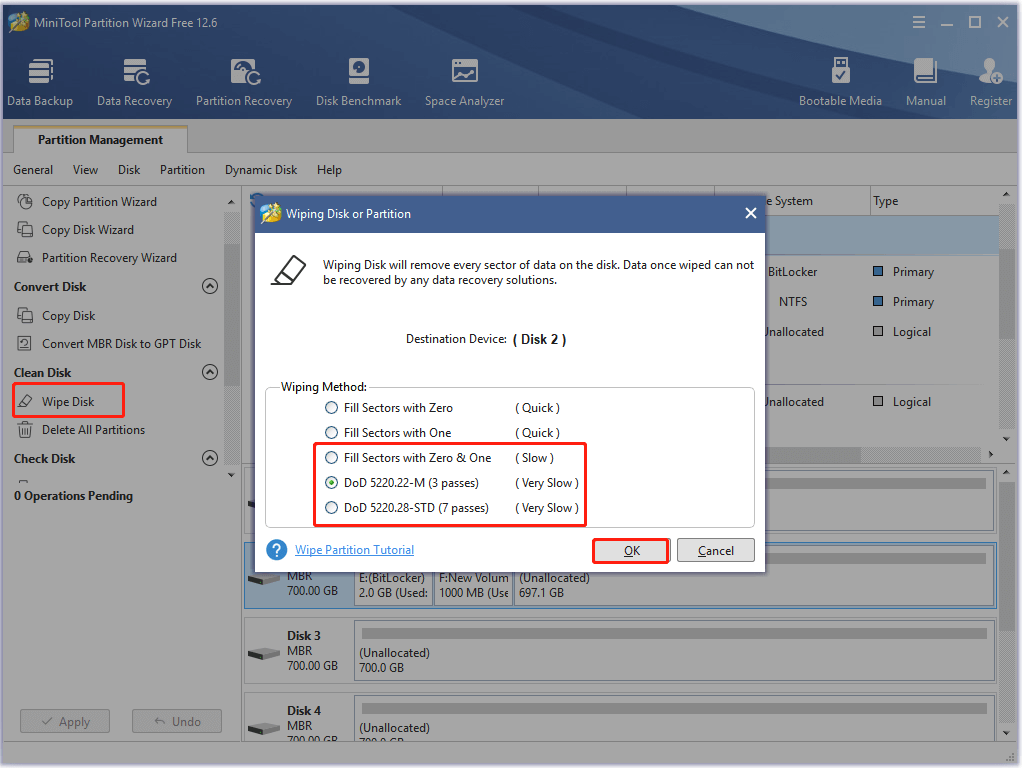The height and width of the screenshot is (770, 1026).
Task: Choose DoD 5220.28-STD (7 passes) wiping method
Action: coord(331,507)
